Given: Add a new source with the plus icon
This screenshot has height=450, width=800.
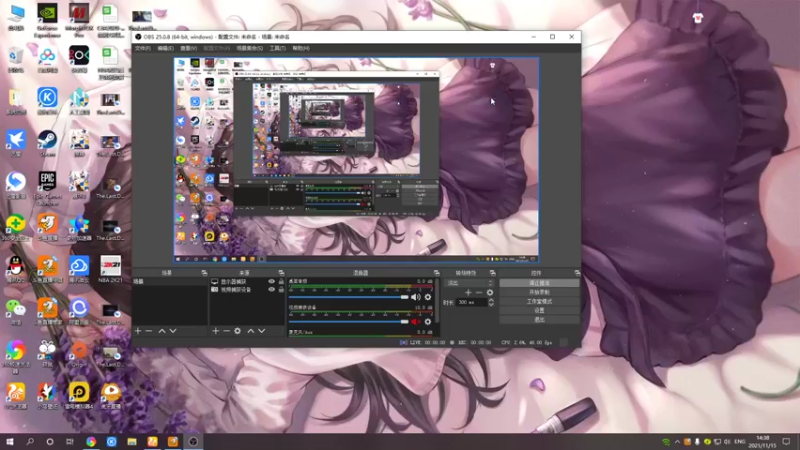Looking at the screenshot, I should tap(215, 331).
